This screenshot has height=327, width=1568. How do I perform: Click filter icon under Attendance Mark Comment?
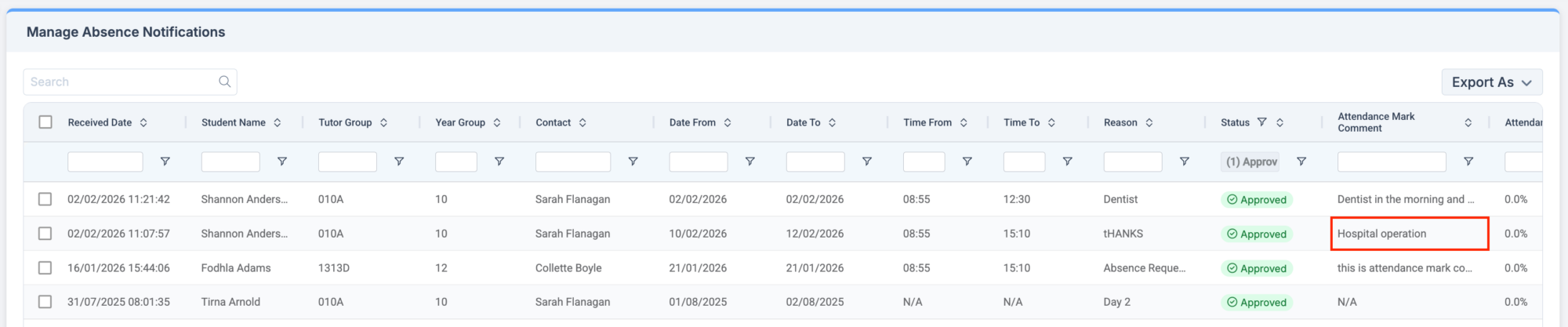point(1468,162)
